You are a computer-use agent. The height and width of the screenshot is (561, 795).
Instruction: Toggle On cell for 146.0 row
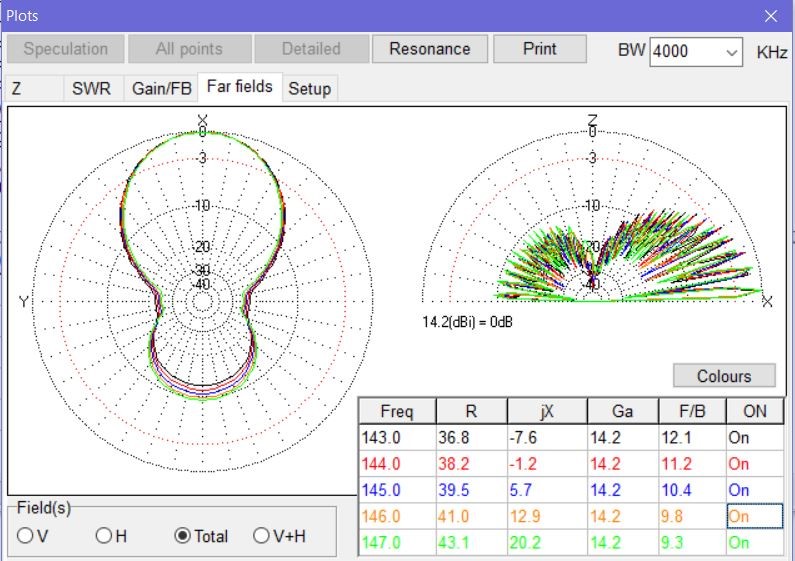755,516
